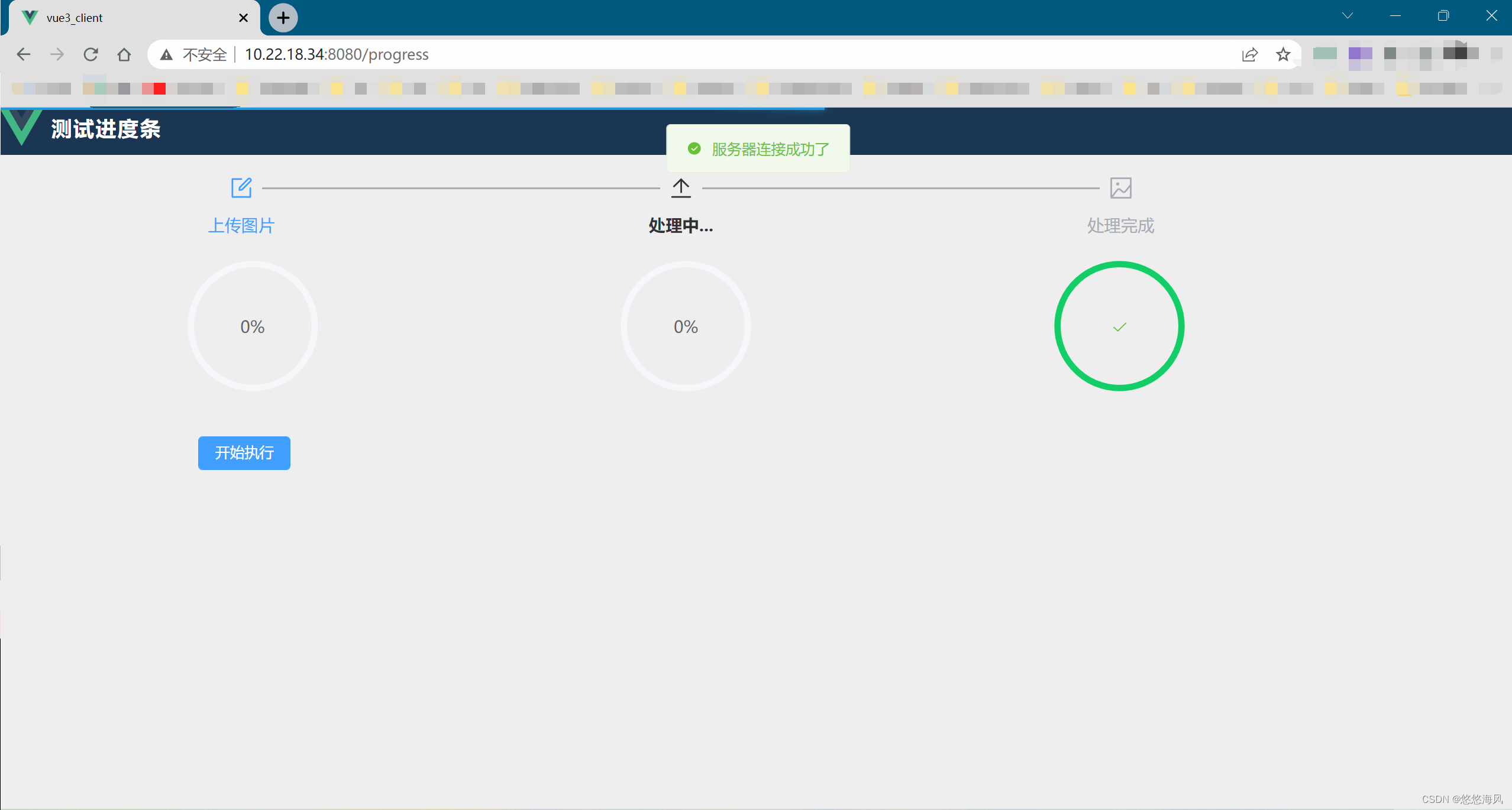Bookmark this page with the star icon
The width and height of the screenshot is (1512, 810).
tap(1283, 54)
